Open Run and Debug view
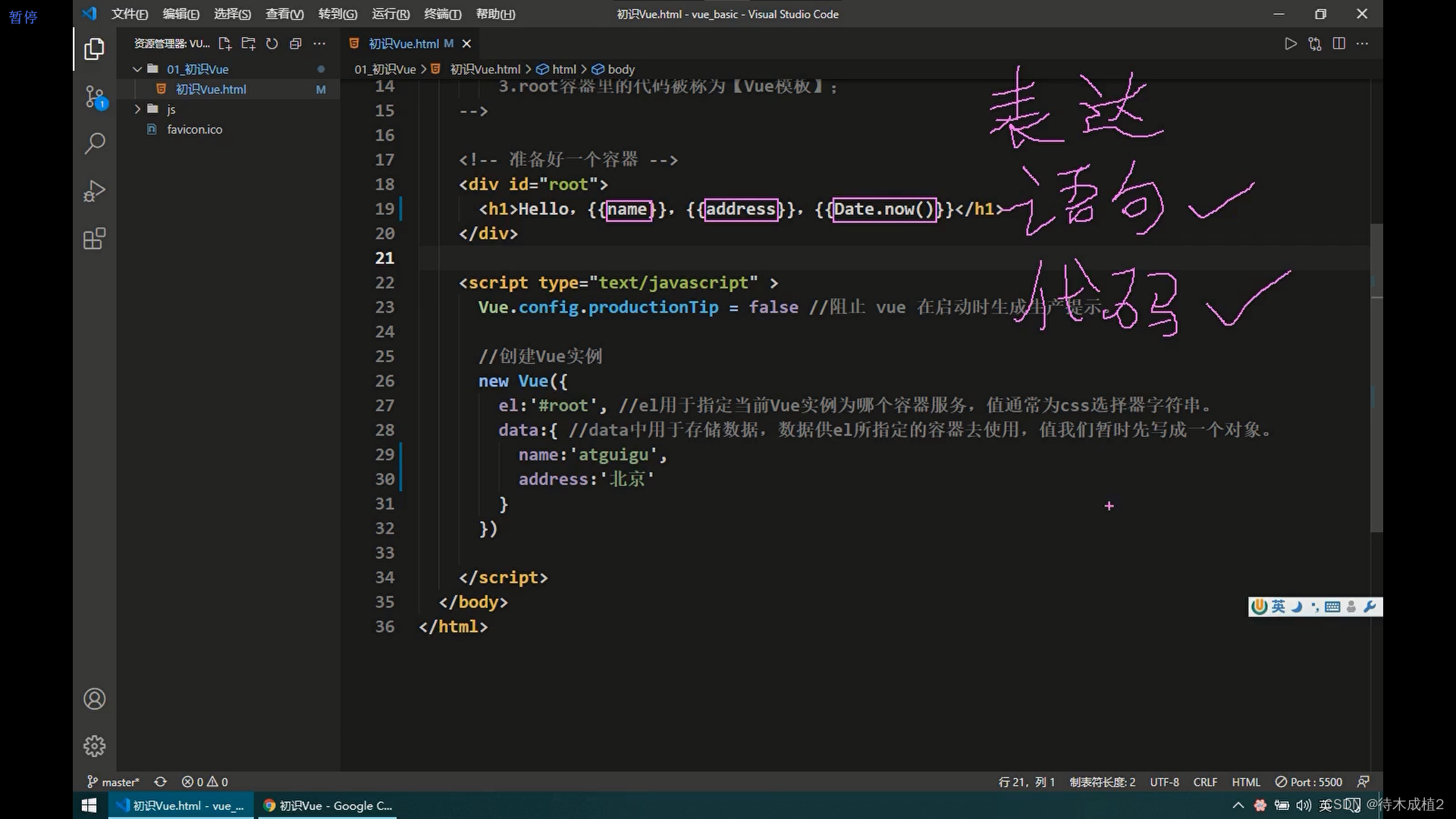 (x=94, y=190)
